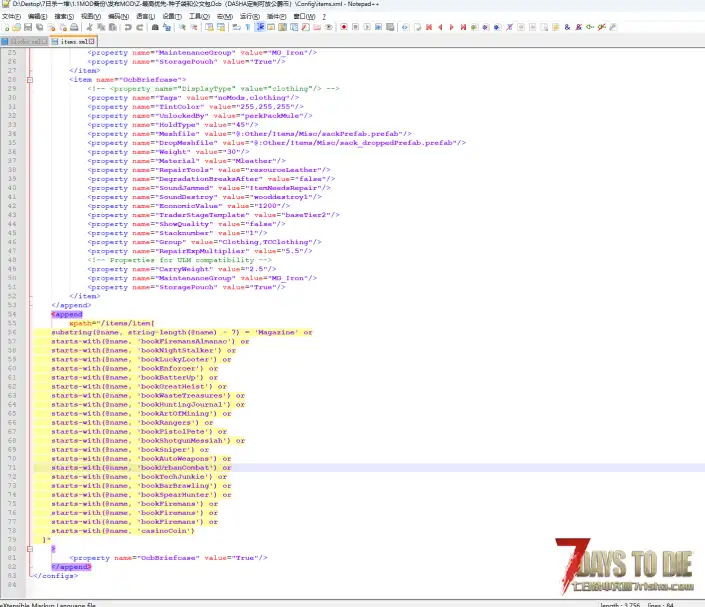Open Find with the binoculars icon

click(x=155, y=27)
